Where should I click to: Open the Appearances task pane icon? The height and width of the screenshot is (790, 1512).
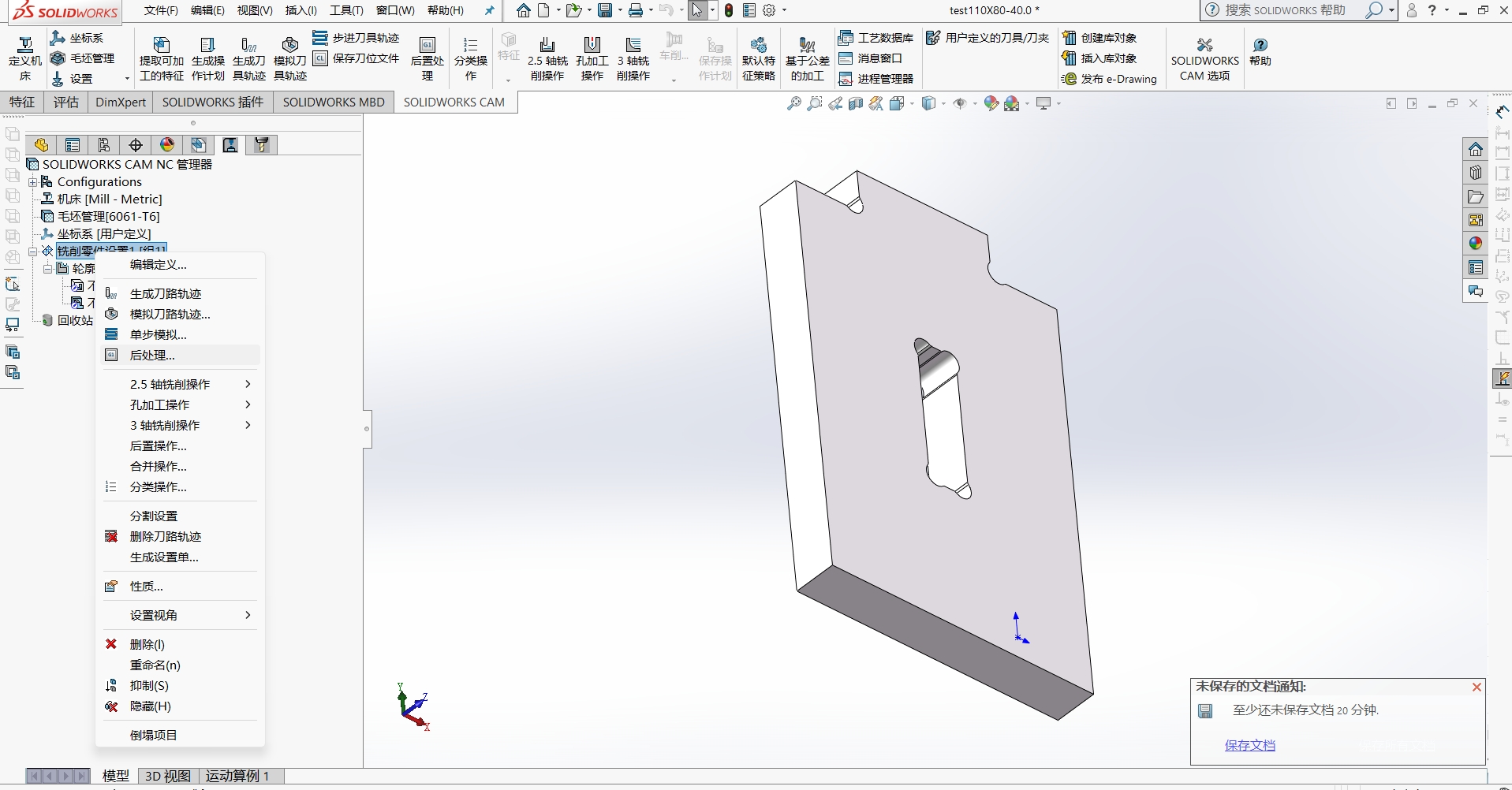[1476, 244]
